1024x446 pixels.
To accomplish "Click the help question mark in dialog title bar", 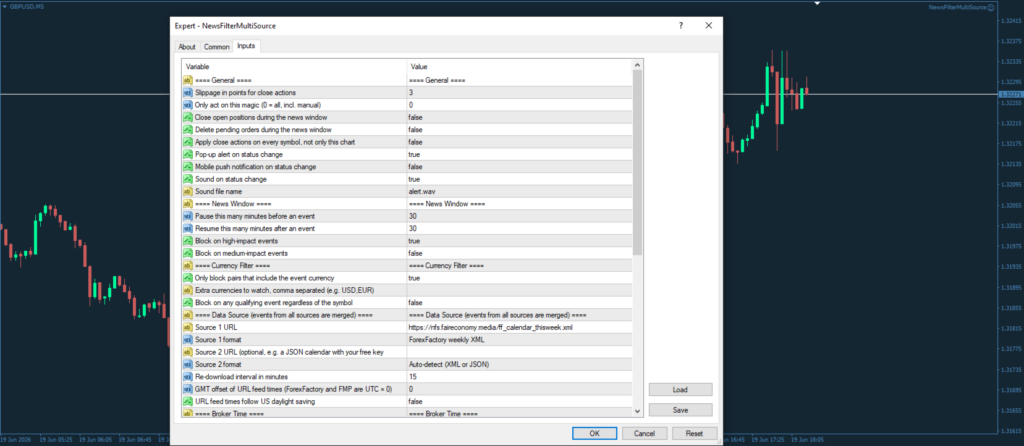I will coord(680,25).
